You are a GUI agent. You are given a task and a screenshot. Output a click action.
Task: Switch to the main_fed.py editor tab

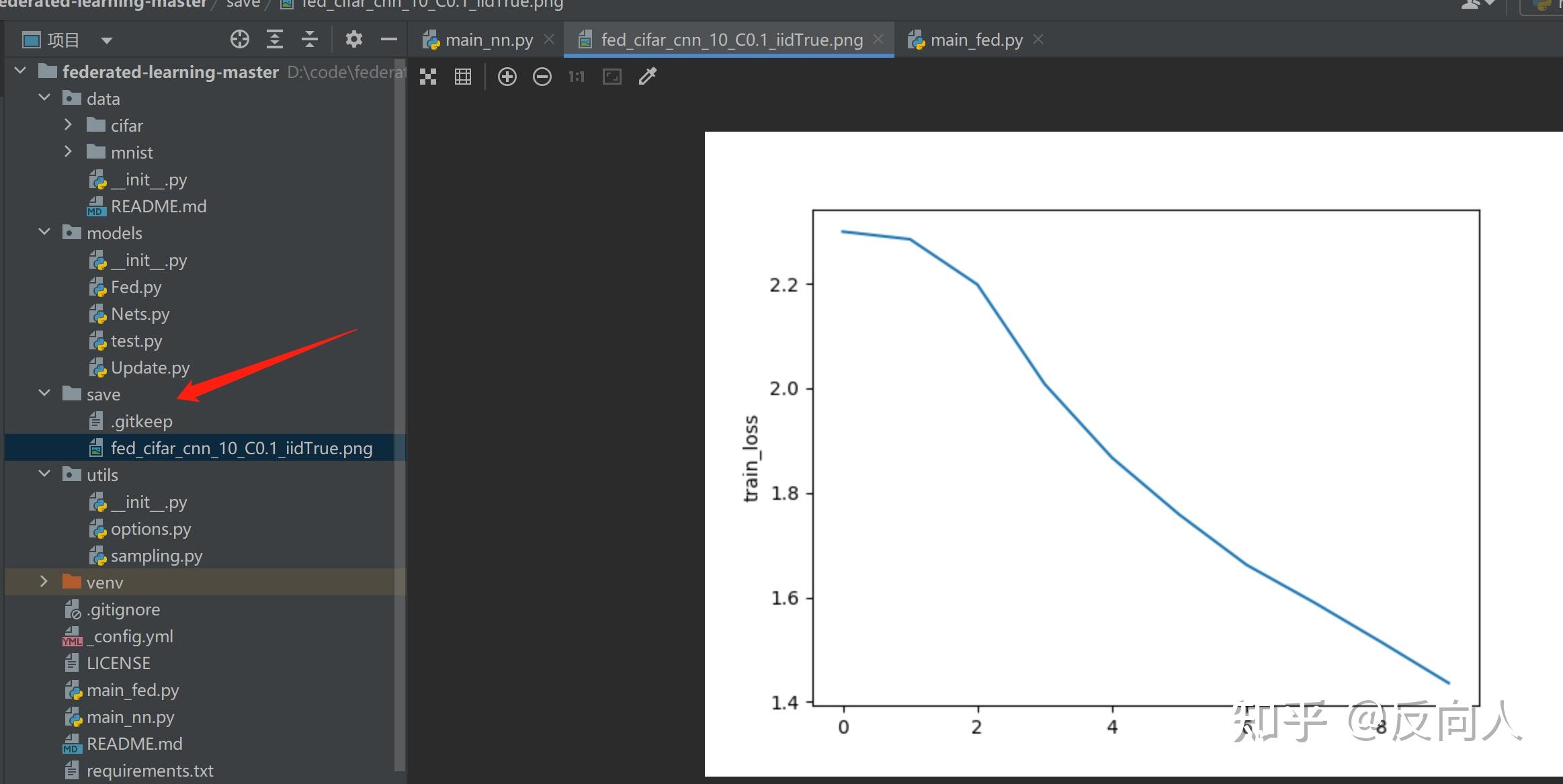pos(975,40)
